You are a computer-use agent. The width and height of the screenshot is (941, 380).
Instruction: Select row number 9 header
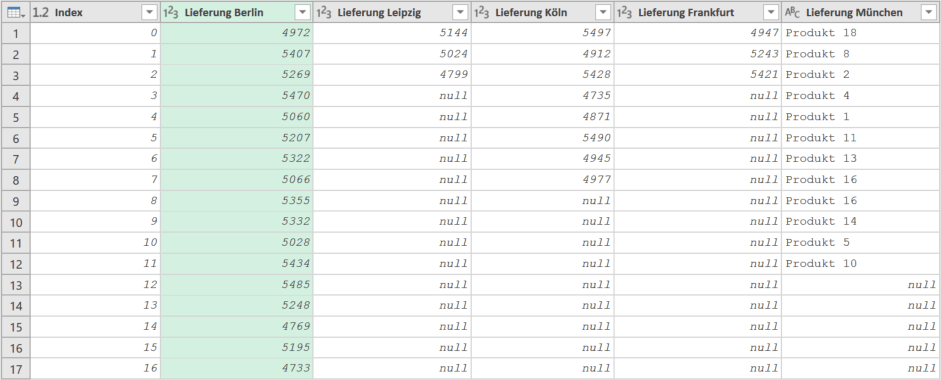pos(16,201)
